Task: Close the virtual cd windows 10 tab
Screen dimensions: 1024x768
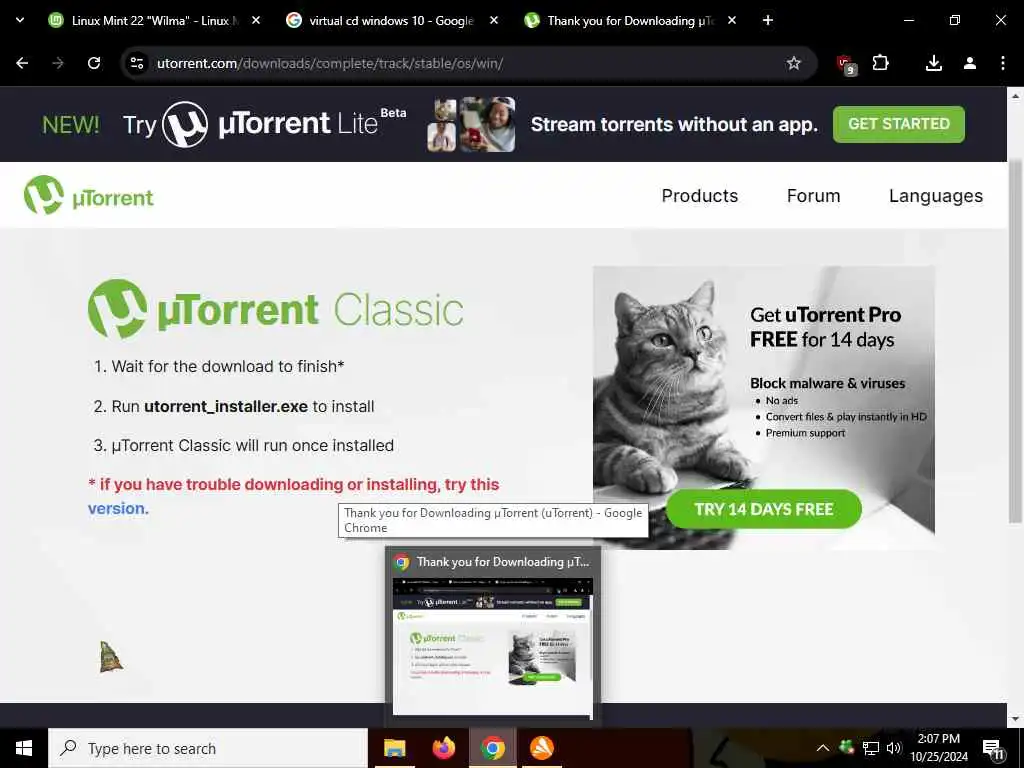Action: point(494,20)
